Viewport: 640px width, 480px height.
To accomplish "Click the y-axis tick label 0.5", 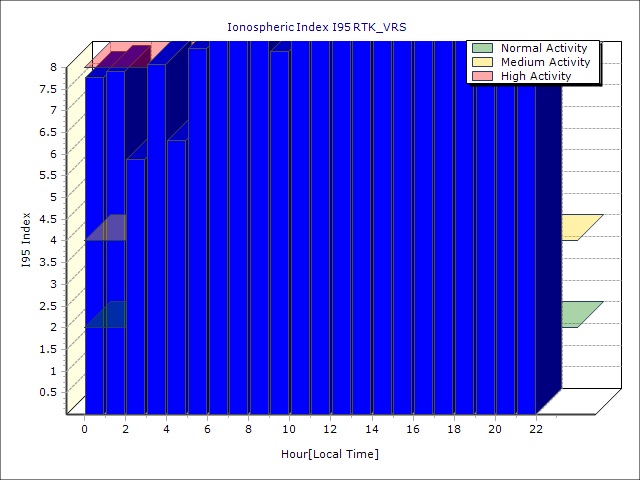I will [x=48, y=392].
